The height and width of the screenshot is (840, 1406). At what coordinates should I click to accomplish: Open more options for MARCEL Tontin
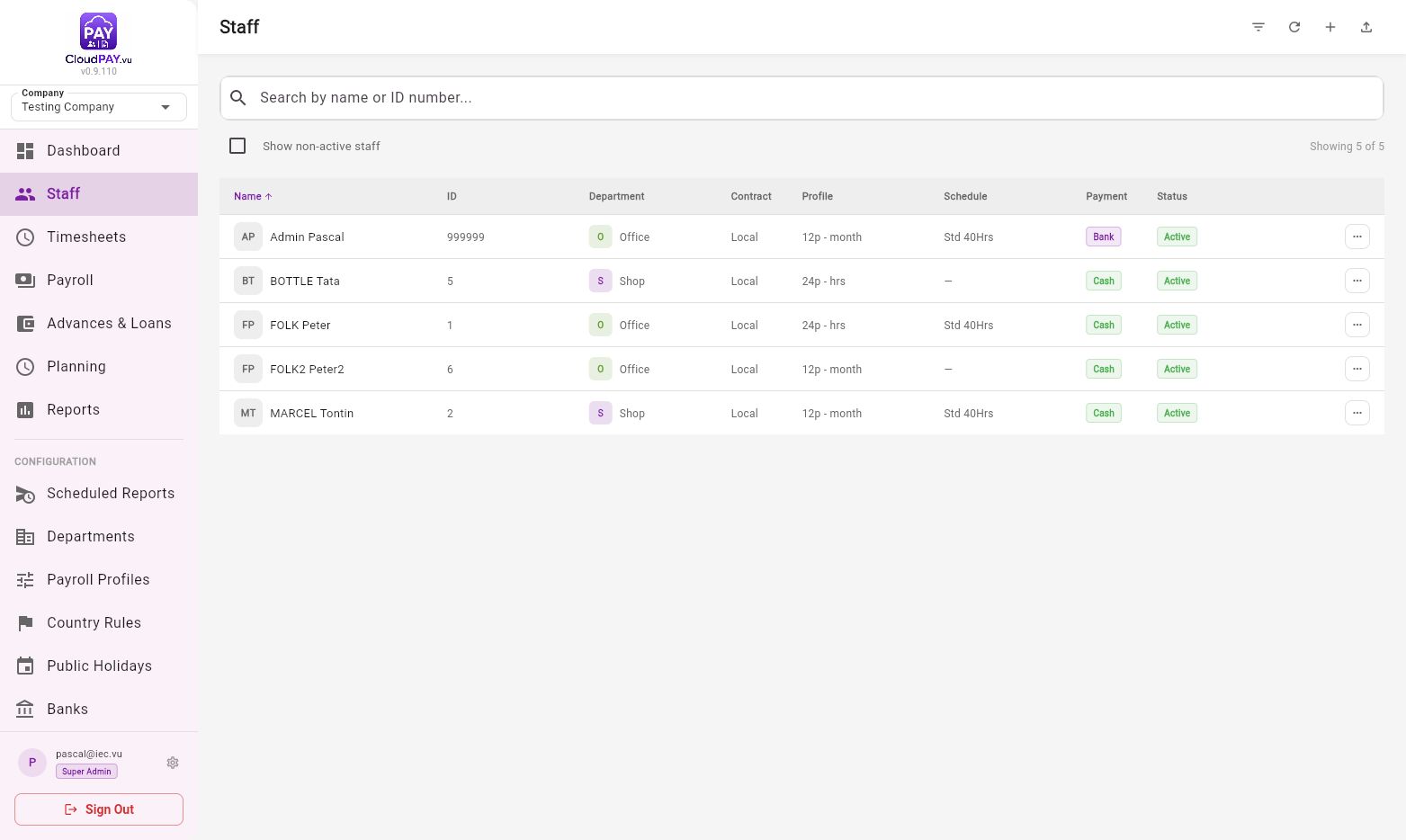coord(1357,413)
